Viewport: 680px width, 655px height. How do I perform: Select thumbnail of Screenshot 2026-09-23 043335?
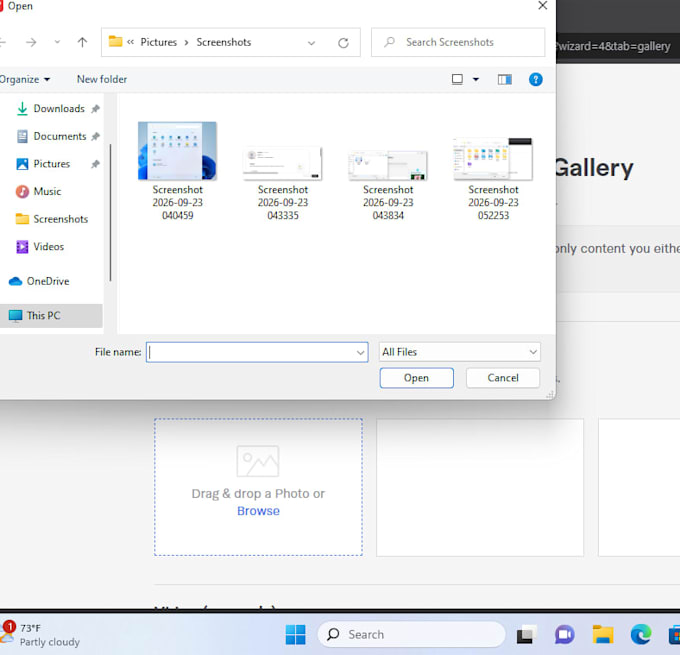tap(283, 164)
